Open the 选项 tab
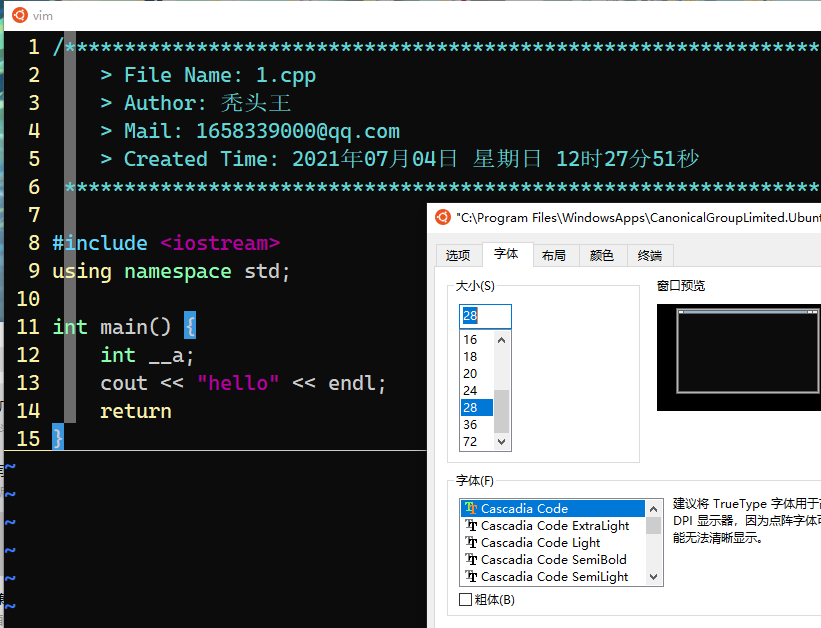Screen dimensions: 821x628 [458, 255]
